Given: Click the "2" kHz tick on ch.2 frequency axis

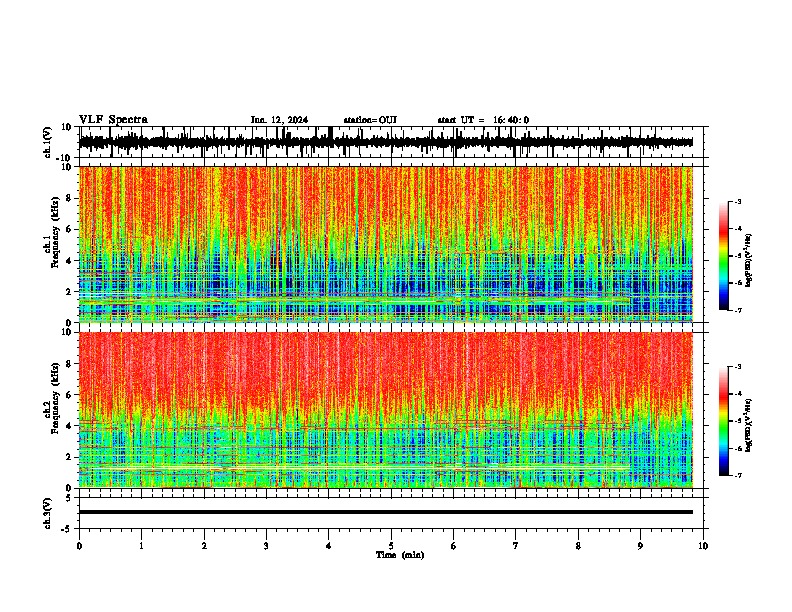Looking at the screenshot, I should [x=70, y=457].
